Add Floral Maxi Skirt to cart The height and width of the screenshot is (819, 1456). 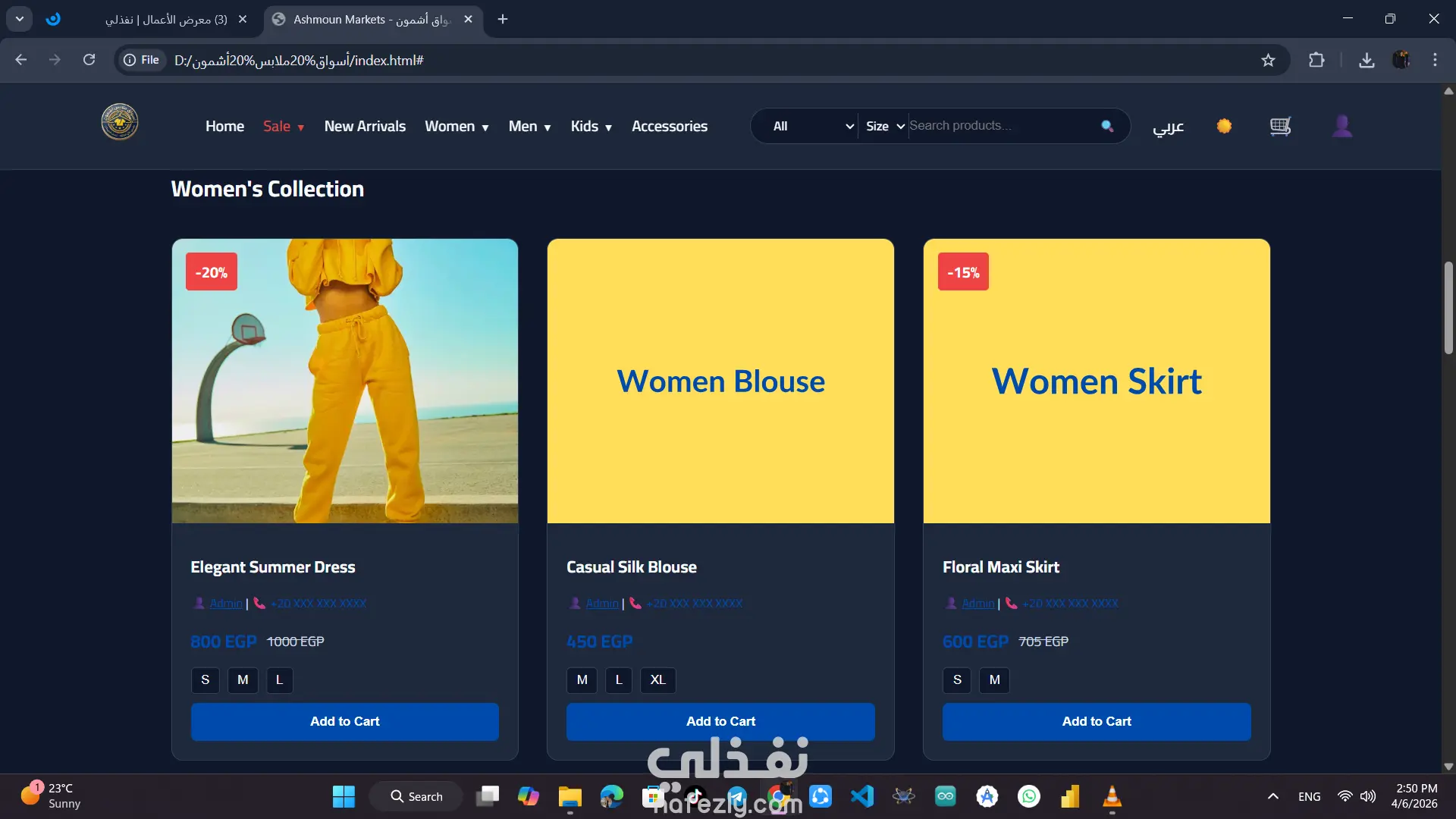click(x=1096, y=721)
